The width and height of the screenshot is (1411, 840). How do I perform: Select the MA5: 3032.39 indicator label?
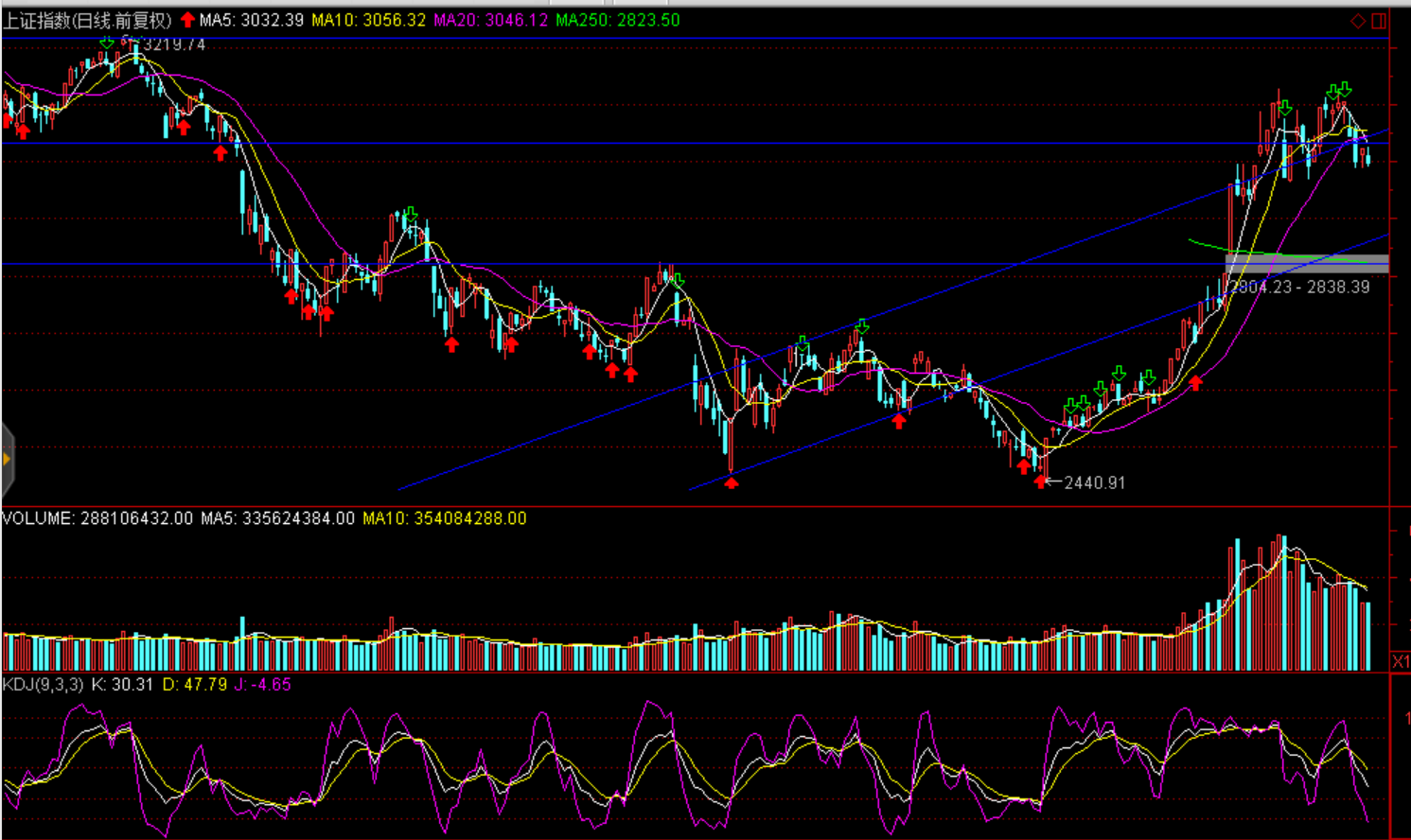click(251, 20)
